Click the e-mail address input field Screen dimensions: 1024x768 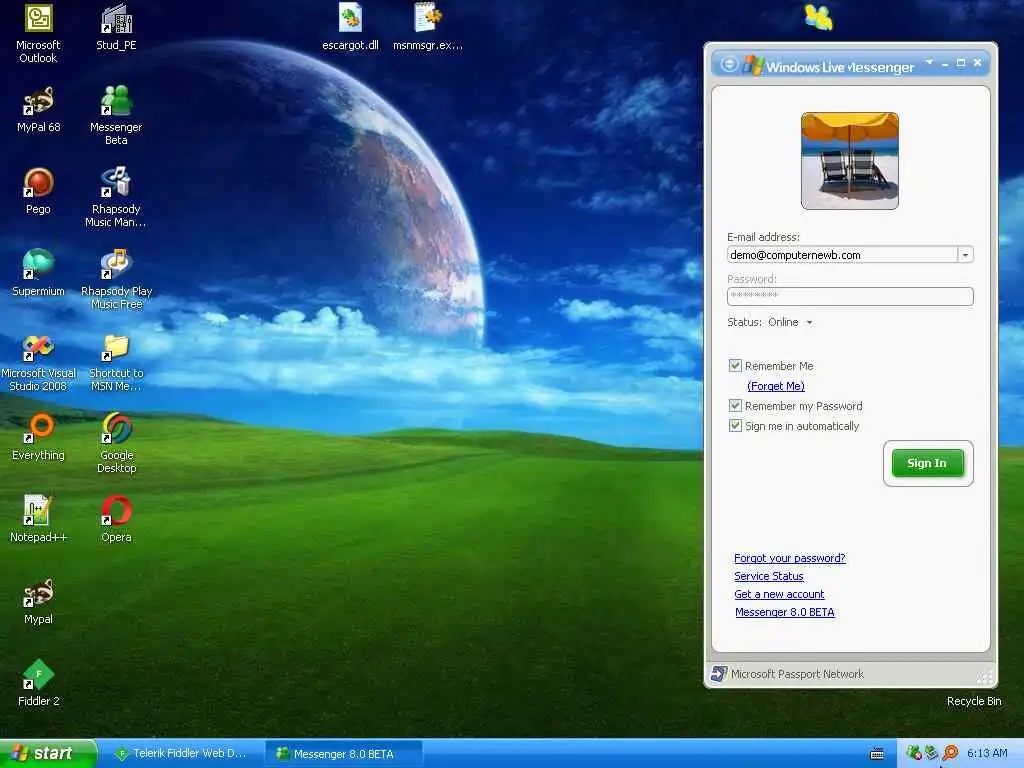coord(842,255)
